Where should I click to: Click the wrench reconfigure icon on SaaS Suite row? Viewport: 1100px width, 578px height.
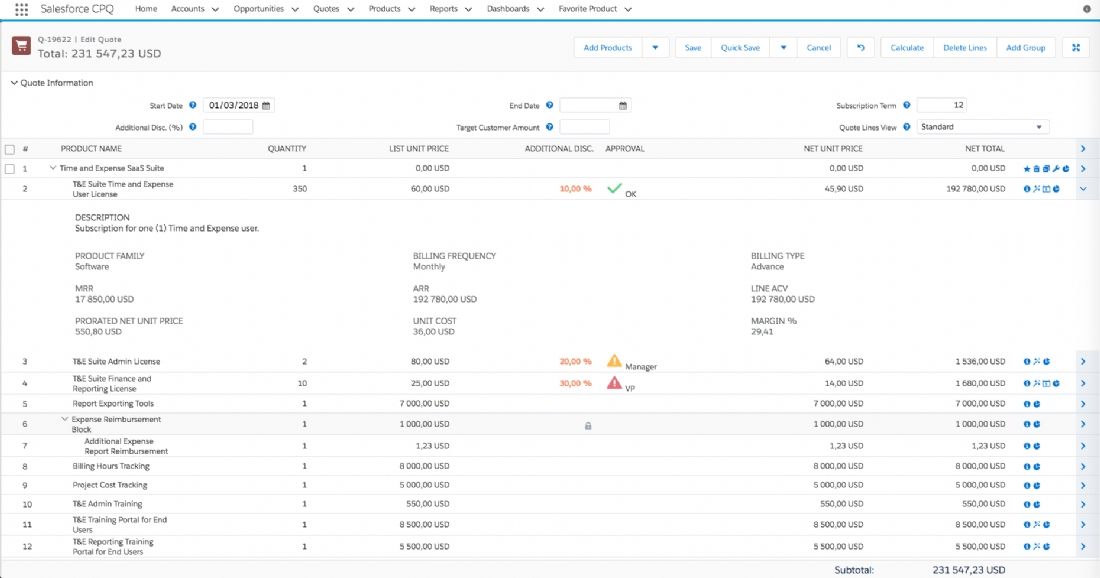(1056, 169)
